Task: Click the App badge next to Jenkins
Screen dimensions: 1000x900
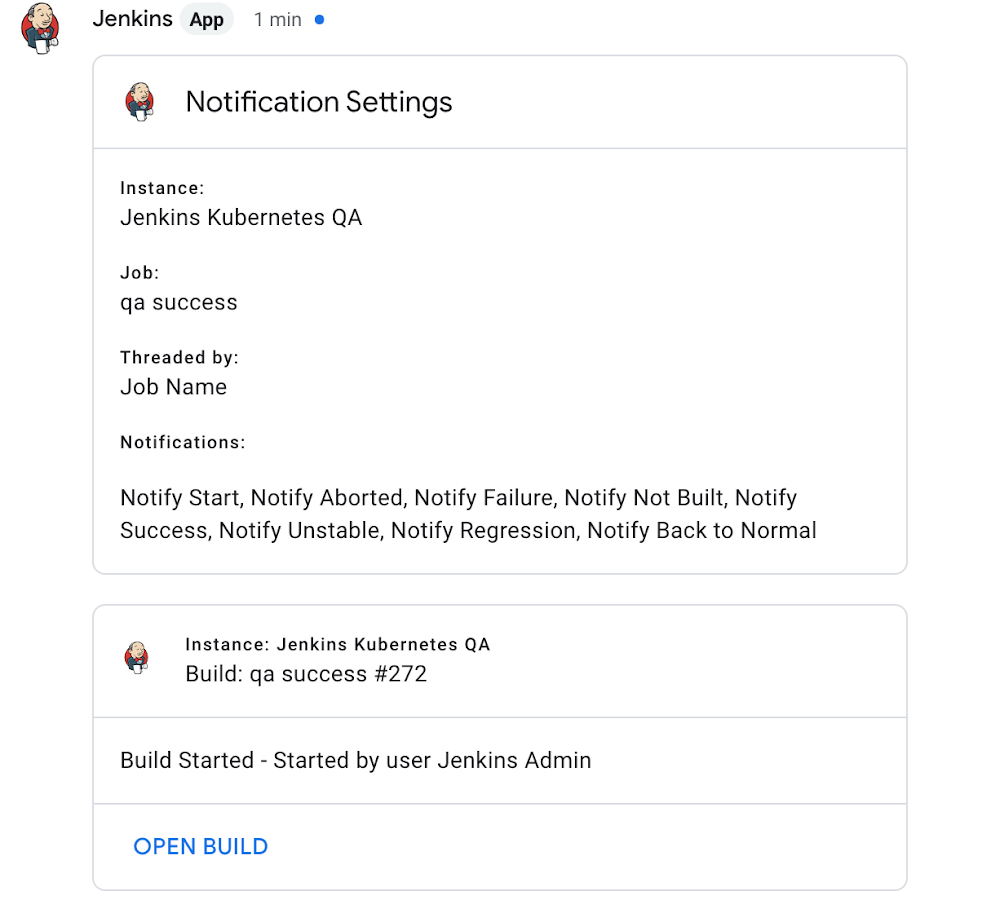Action: (x=206, y=19)
